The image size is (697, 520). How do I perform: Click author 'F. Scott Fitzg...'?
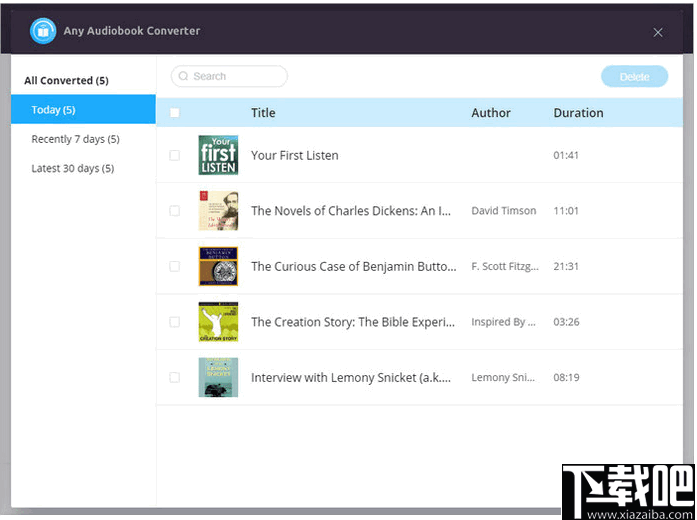[x=505, y=266]
